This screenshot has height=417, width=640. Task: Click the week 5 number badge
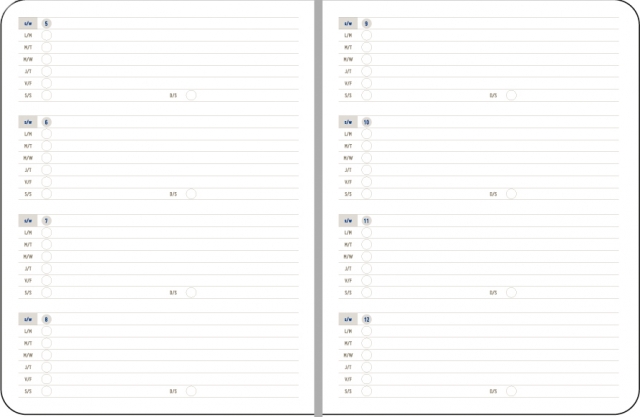pyautogui.click(x=46, y=24)
